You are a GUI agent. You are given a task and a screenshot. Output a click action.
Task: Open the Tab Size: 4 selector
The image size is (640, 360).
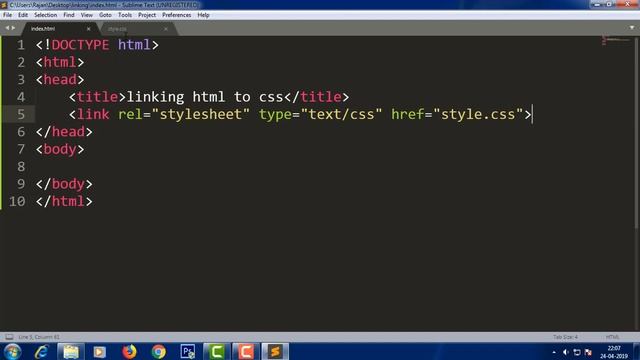(x=565, y=337)
